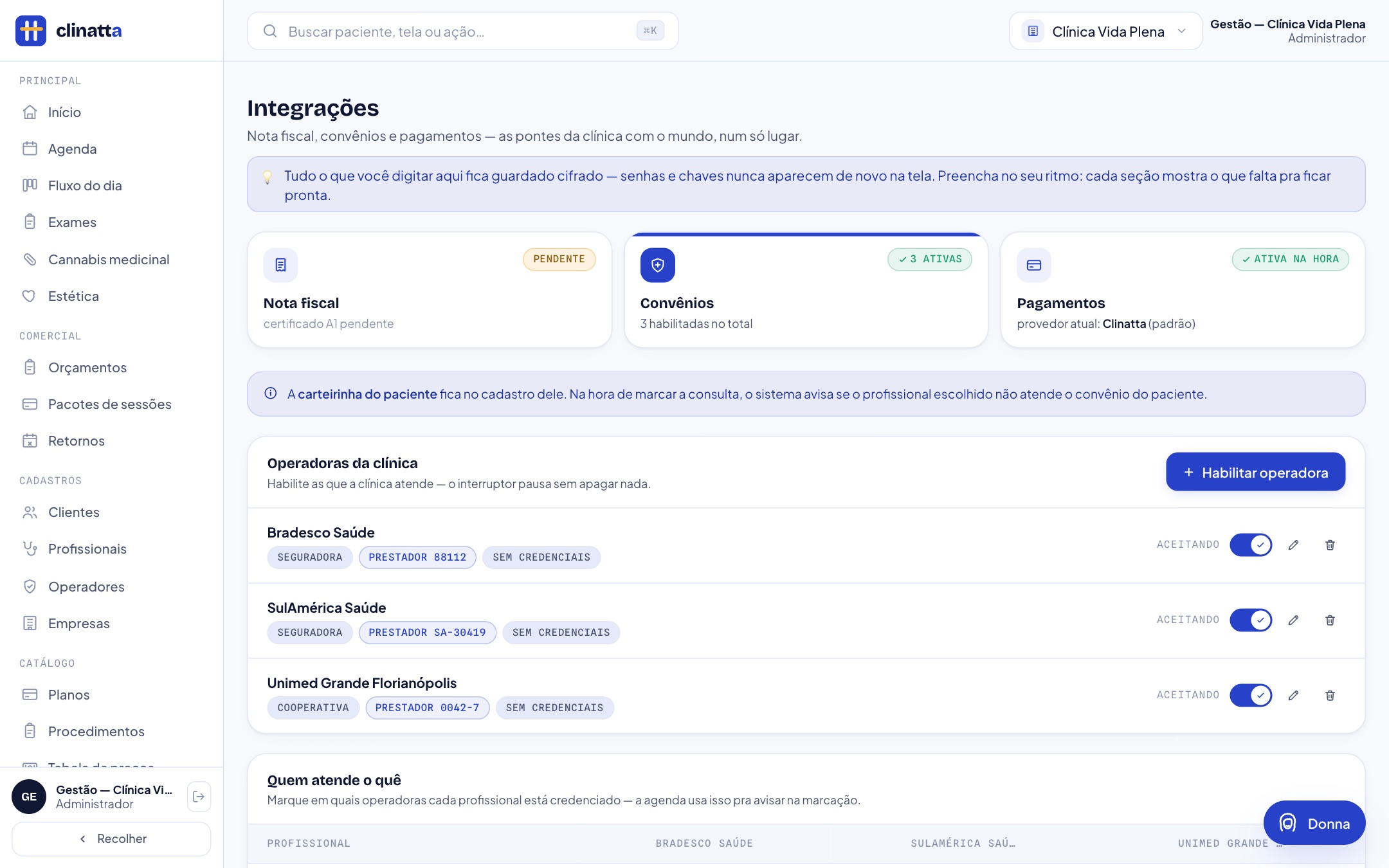Viewport: 1389px width, 868px height.
Task: Delete Unimed Grande Florianópolis via trash icon
Action: [x=1330, y=696]
